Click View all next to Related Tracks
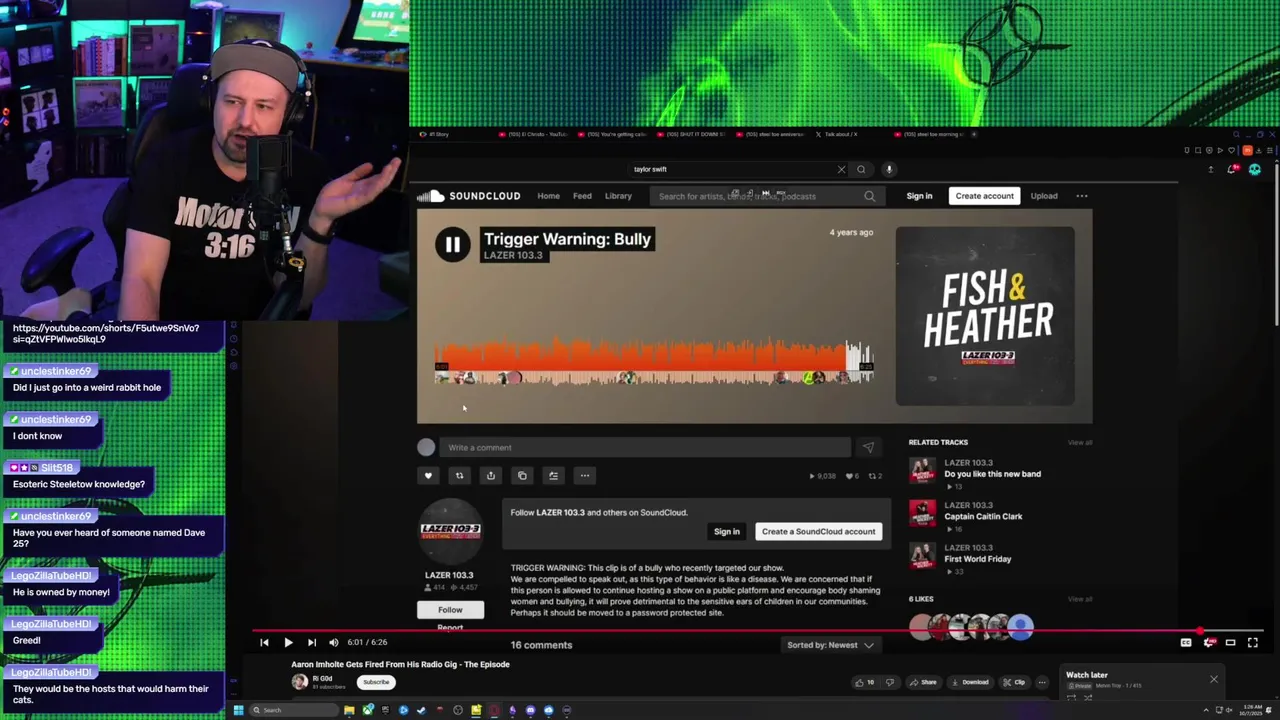Screen dimensions: 1280x720 click(1080, 442)
